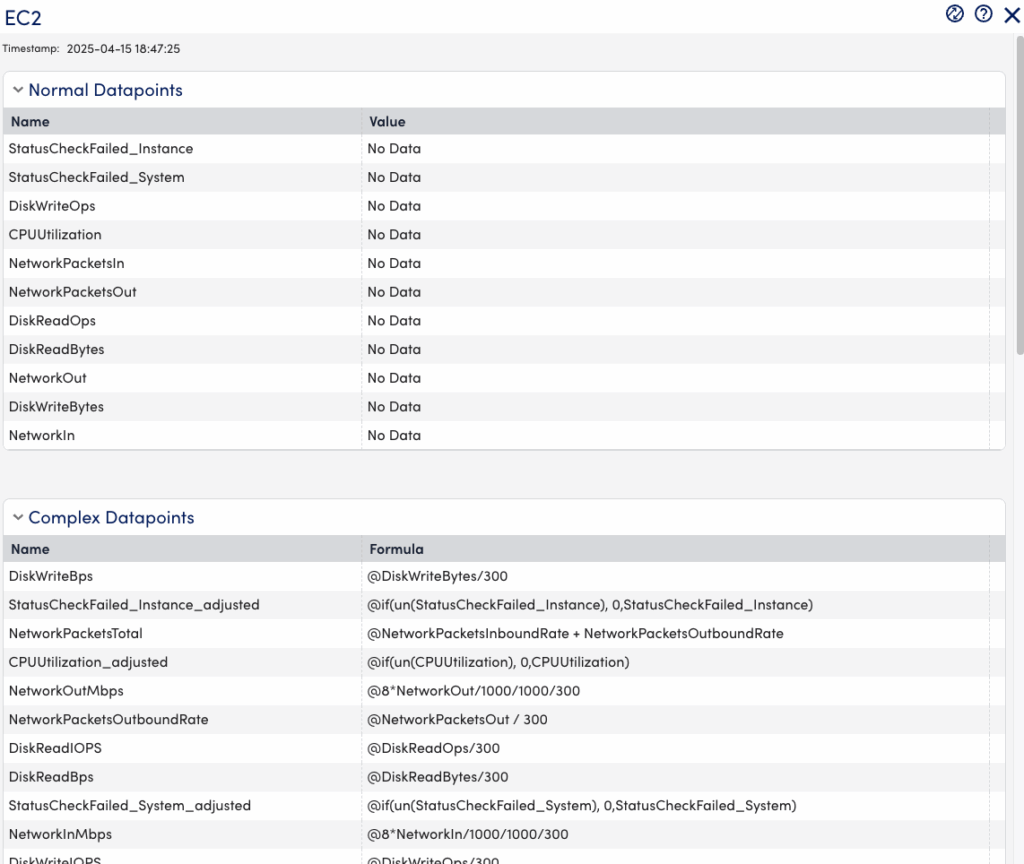This screenshot has width=1024, height=864.
Task: Click the No Data value for NetworkOut
Action: (394, 379)
